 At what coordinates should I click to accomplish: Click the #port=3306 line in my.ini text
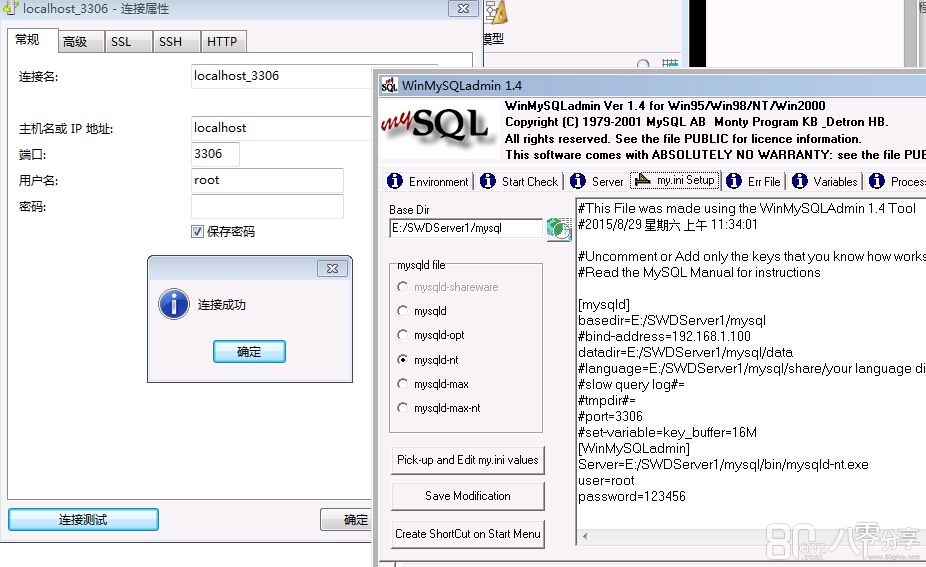tap(611, 416)
